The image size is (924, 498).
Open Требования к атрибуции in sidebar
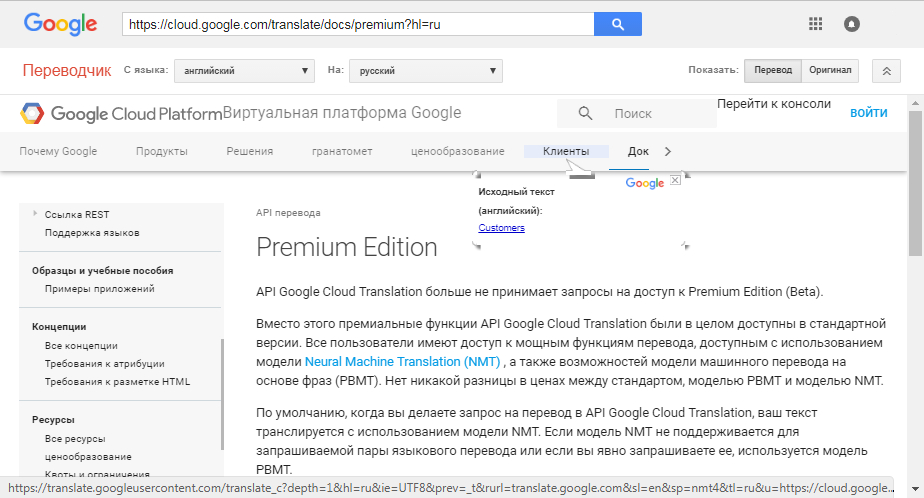[104, 364]
